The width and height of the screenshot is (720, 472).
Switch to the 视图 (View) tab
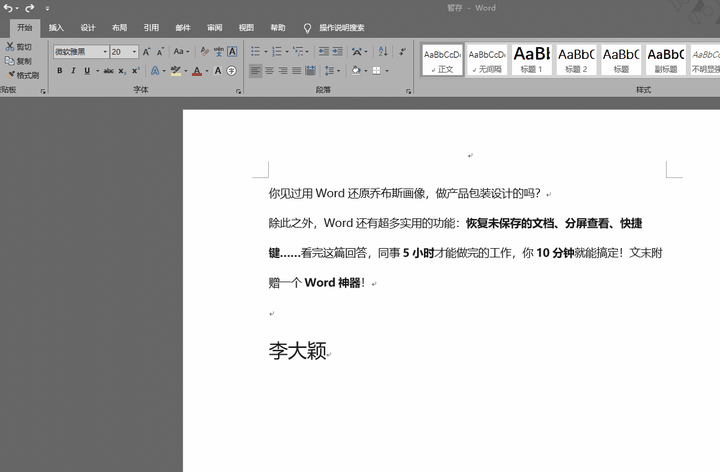[x=246, y=28]
